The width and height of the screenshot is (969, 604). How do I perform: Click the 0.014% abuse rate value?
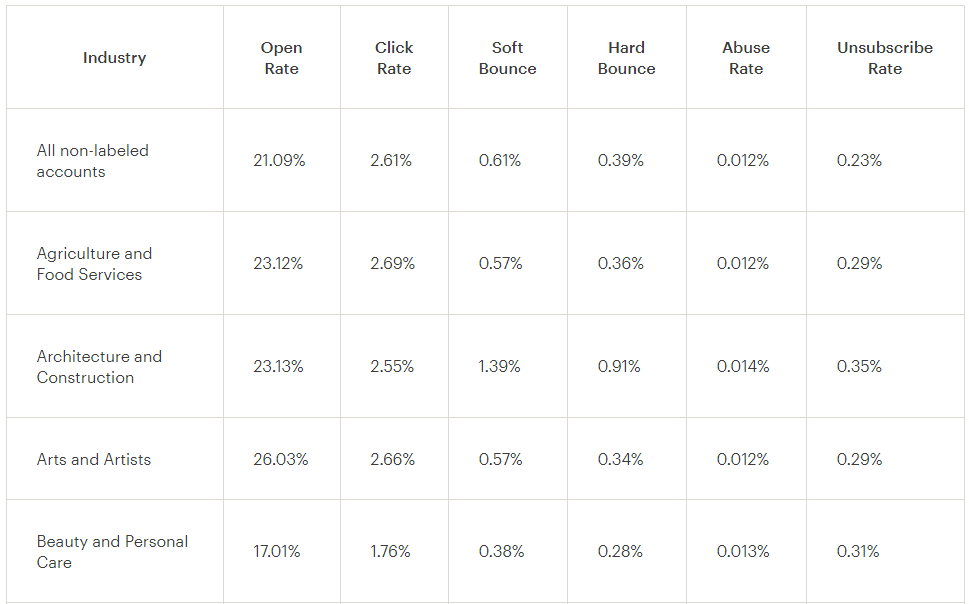[743, 367]
